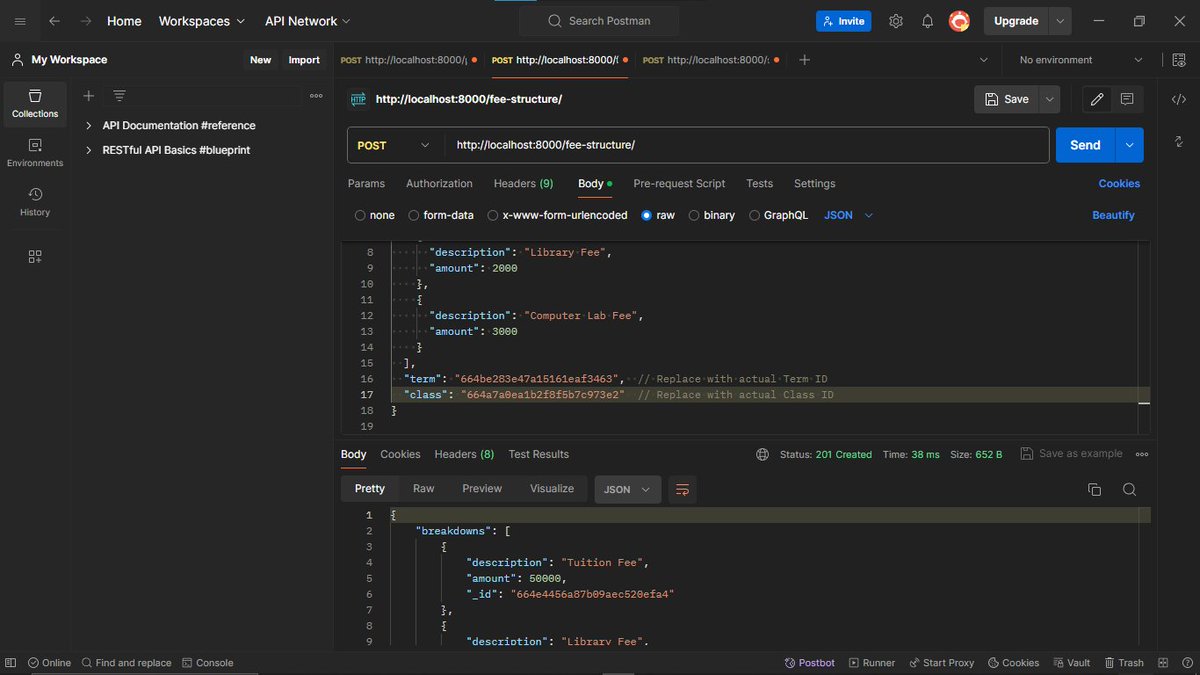The height and width of the screenshot is (675, 1200).
Task: Open Environments in the sidebar
Action: pos(35,152)
